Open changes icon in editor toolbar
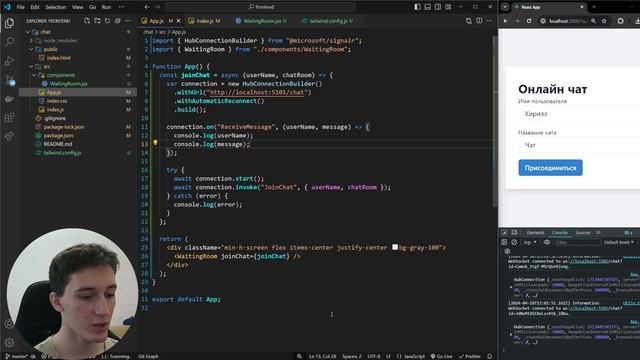The width and height of the screenshot is (640, 360). click(469, 20)
